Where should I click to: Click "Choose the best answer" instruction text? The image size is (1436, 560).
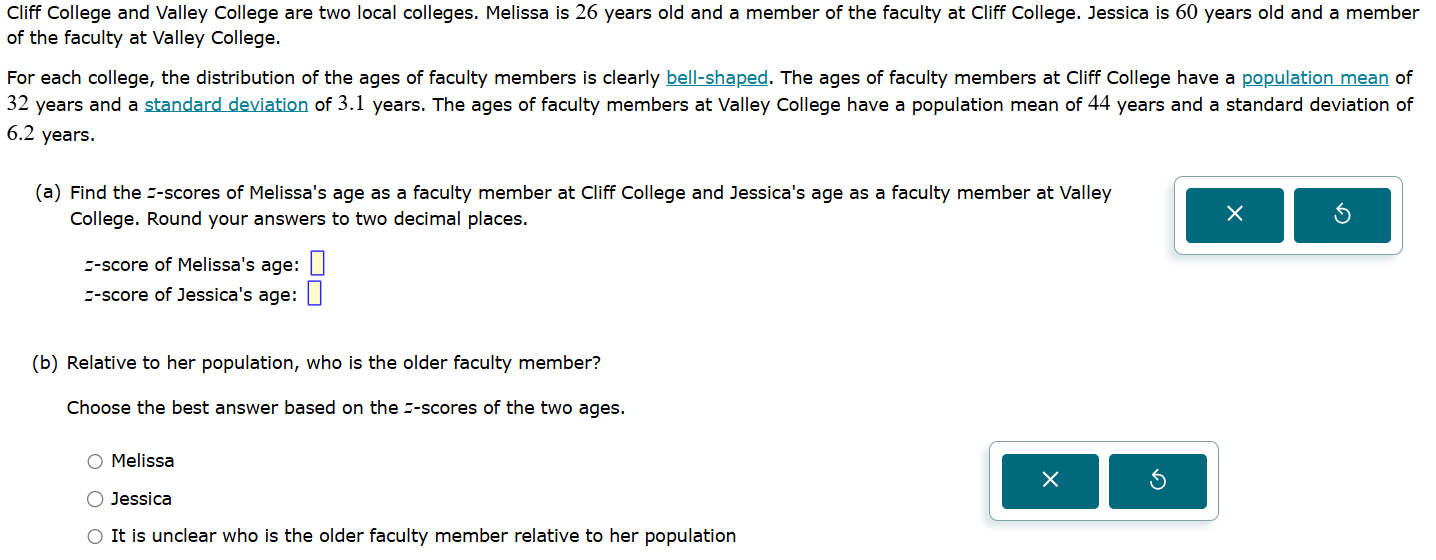click(345, 408)
